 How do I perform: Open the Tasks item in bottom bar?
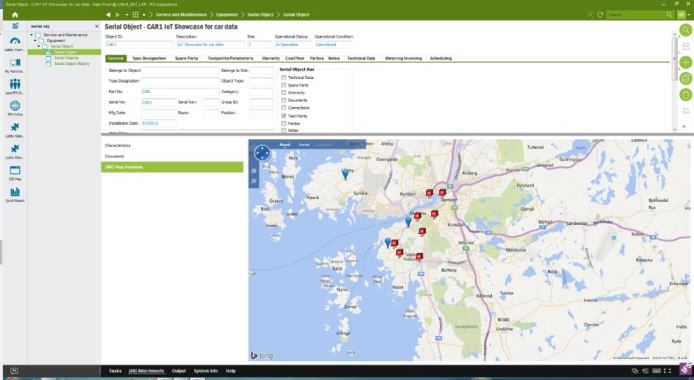click(115, 371)
